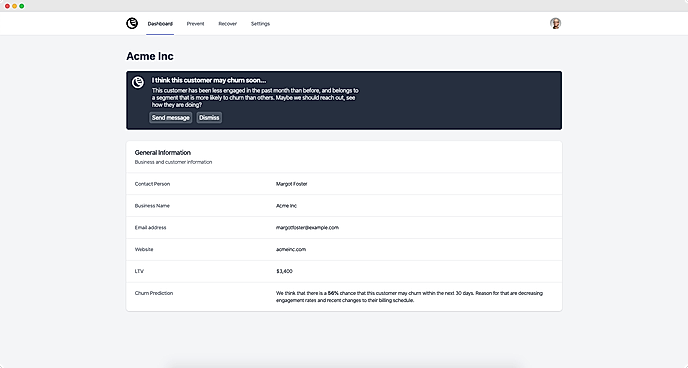Click the LTV label
The height and width of the screenshot is (368, 688).
139,271
